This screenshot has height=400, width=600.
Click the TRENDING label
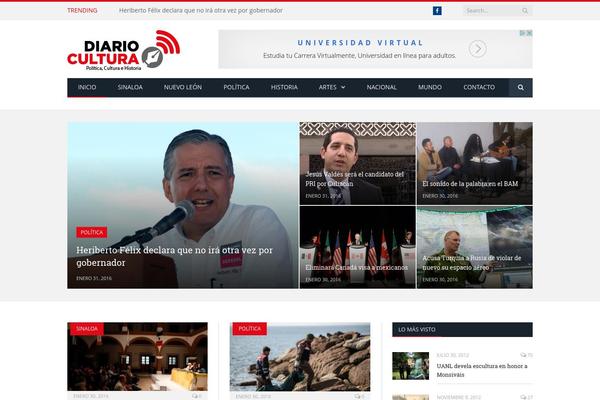pyautogui.click(x=82, y=11)
